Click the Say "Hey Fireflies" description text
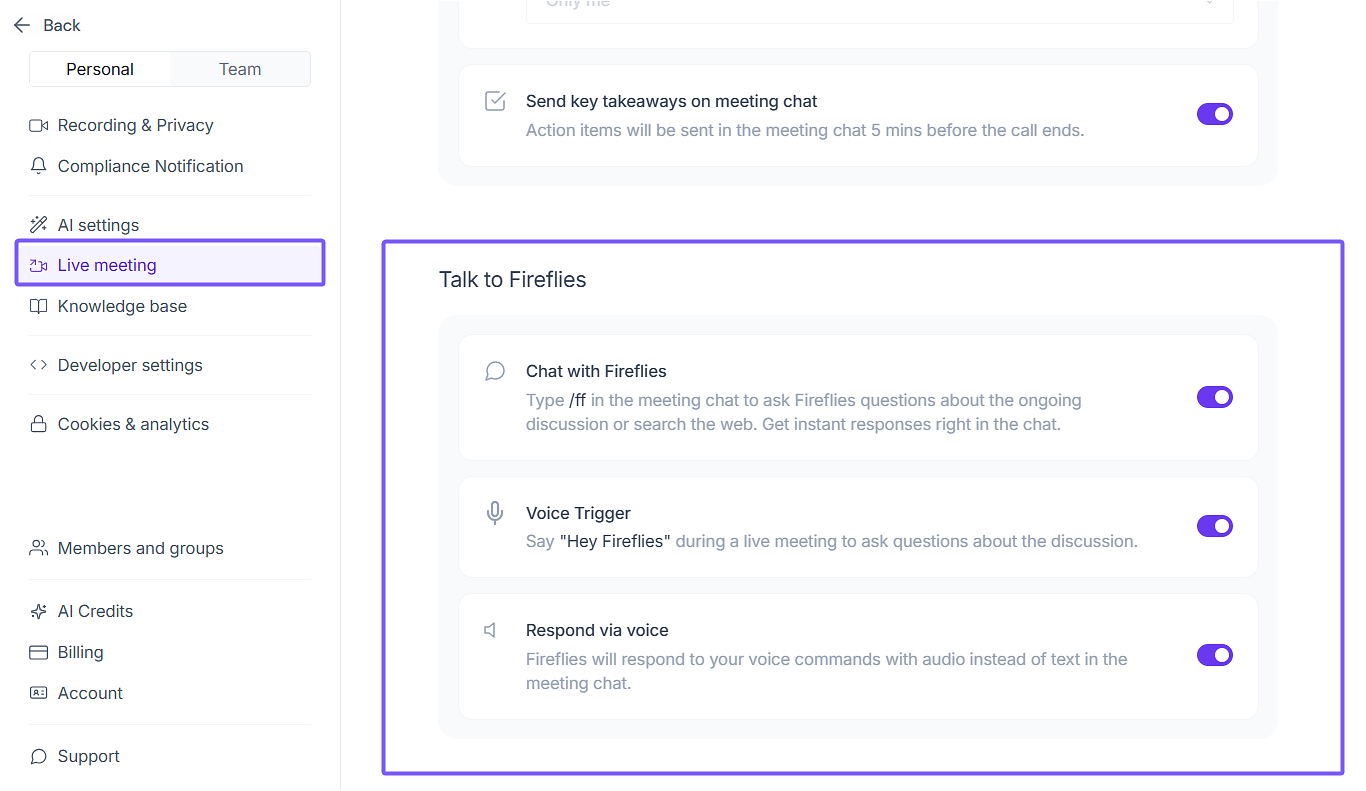Screen dimensions: 1366x791 [832, 542]
